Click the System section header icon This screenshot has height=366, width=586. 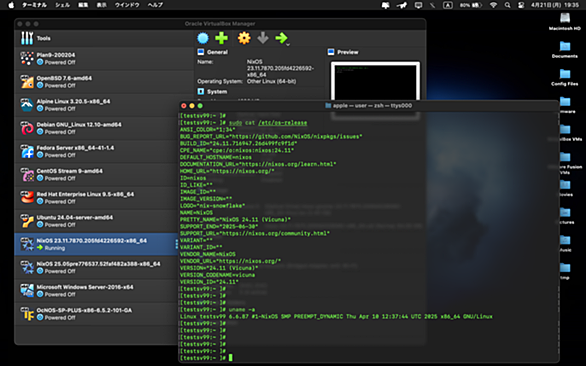[x=201, y=92]
